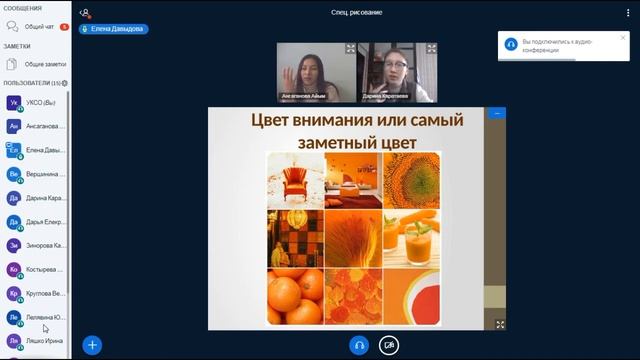Click the Круглова user avatar
This screenshot has height=360, width=640.
point(14,293)
